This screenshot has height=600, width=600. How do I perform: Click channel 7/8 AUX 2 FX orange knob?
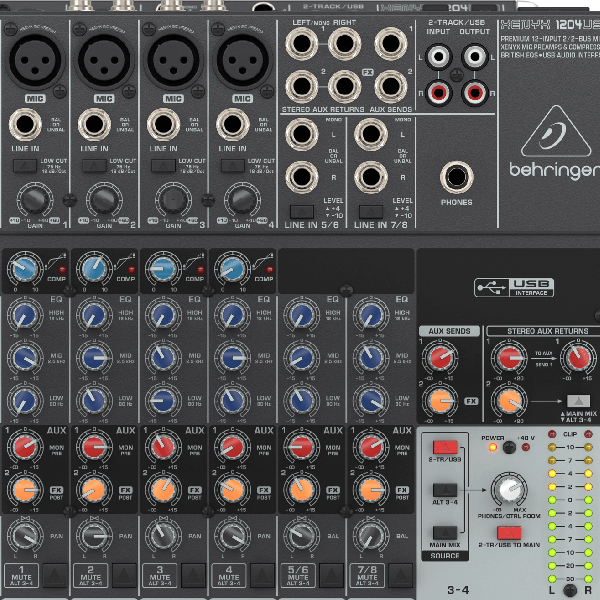pyautogui.click(x=371, y=490)
